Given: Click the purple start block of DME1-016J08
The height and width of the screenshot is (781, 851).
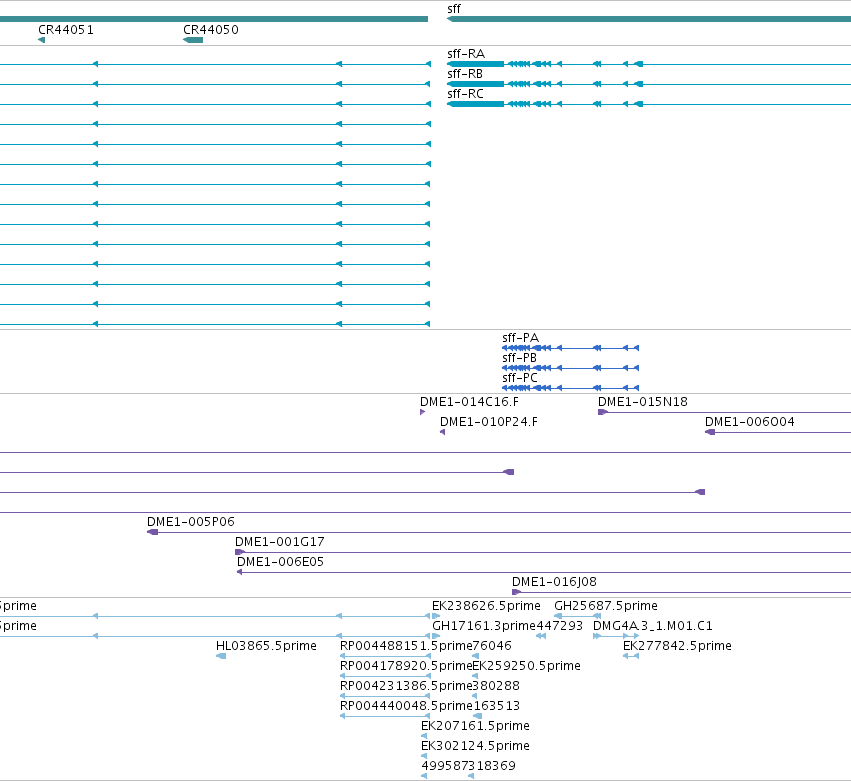Looking at the screenshot, I should pos(517,592).
